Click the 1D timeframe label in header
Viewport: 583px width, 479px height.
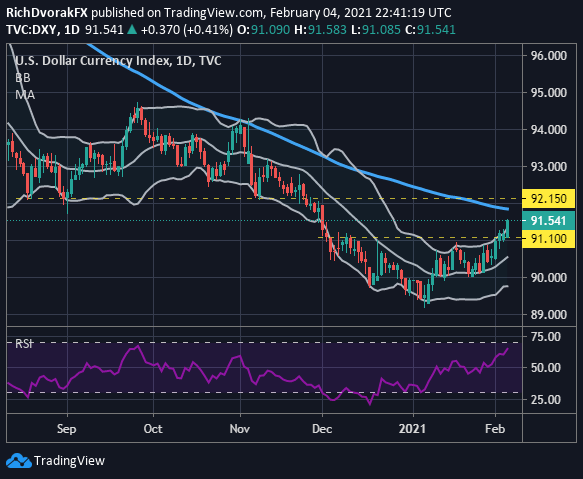click(x=72, y=30)
